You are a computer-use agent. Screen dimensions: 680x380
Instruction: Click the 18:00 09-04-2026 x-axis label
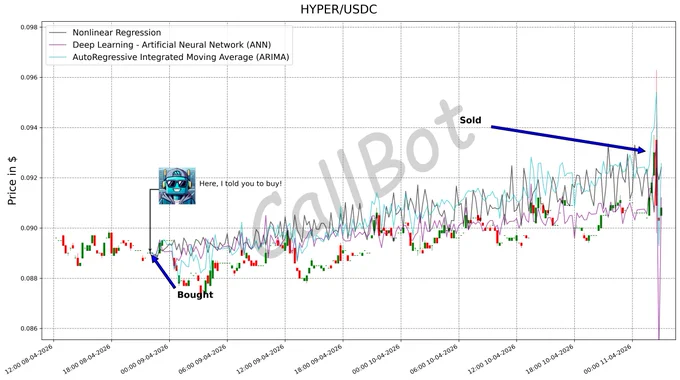tap(318, 360)
